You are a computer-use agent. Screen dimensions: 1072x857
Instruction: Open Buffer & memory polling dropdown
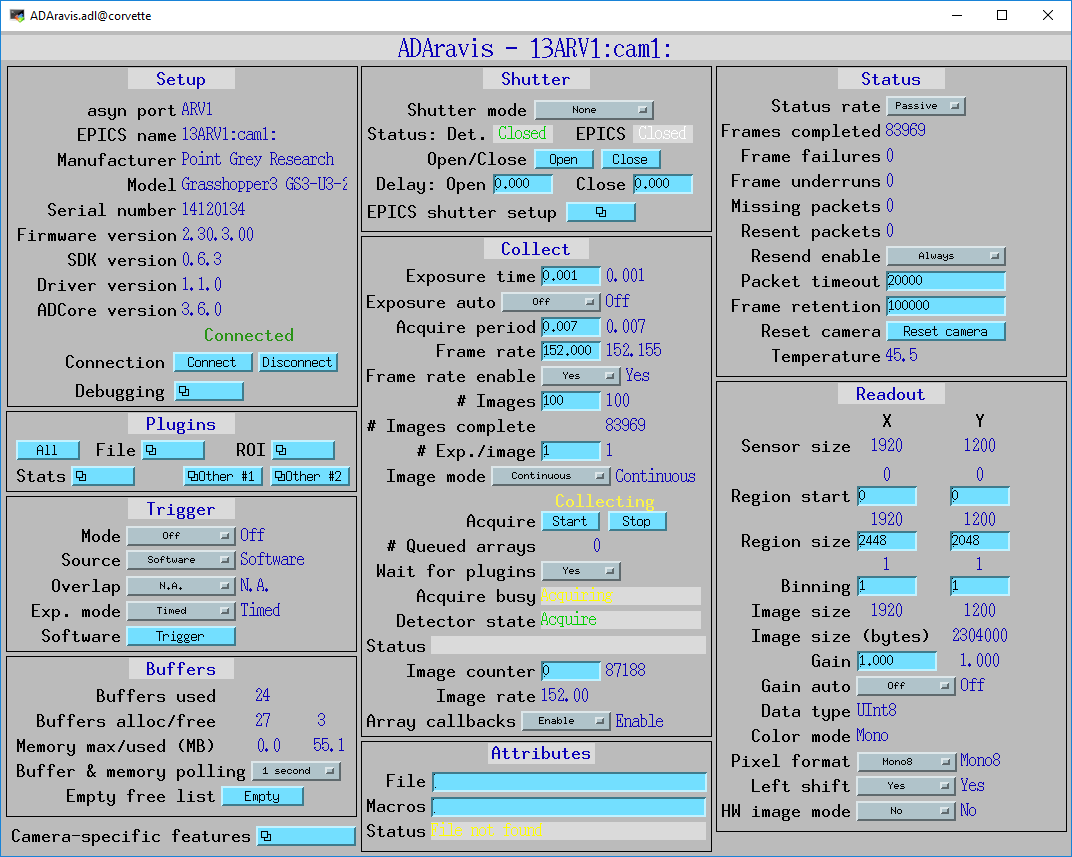[x=296, y=771]
